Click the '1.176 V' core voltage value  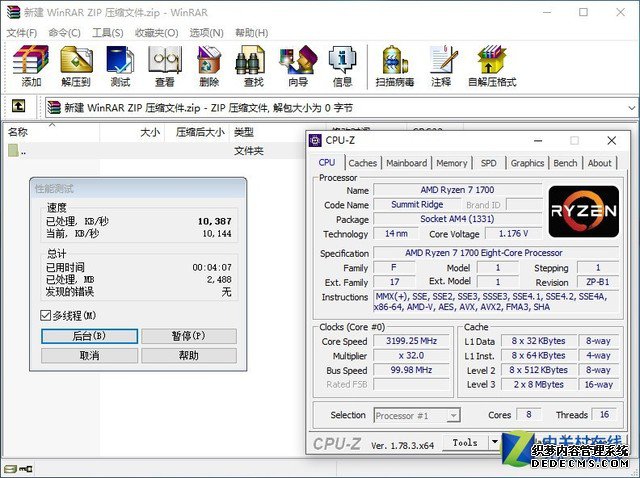point(513,233)
